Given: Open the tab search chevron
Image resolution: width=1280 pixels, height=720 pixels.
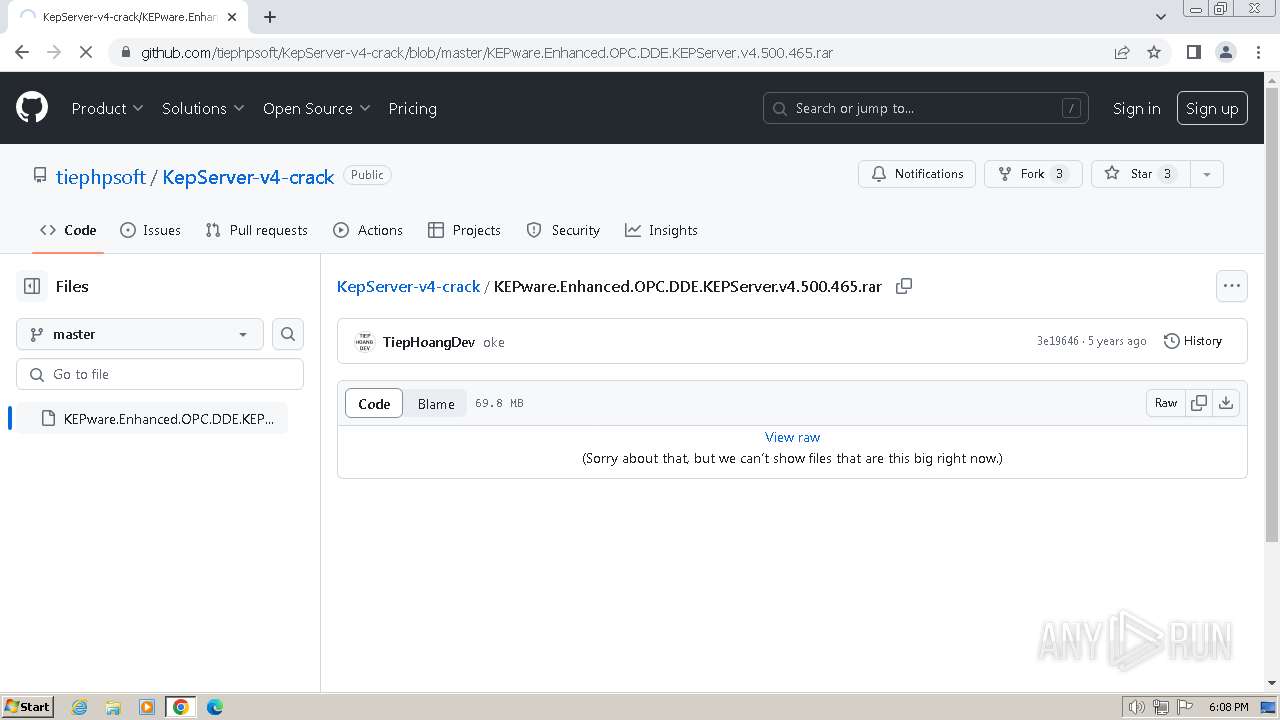Looking at the screenshot, I should tap(1161, 17).
